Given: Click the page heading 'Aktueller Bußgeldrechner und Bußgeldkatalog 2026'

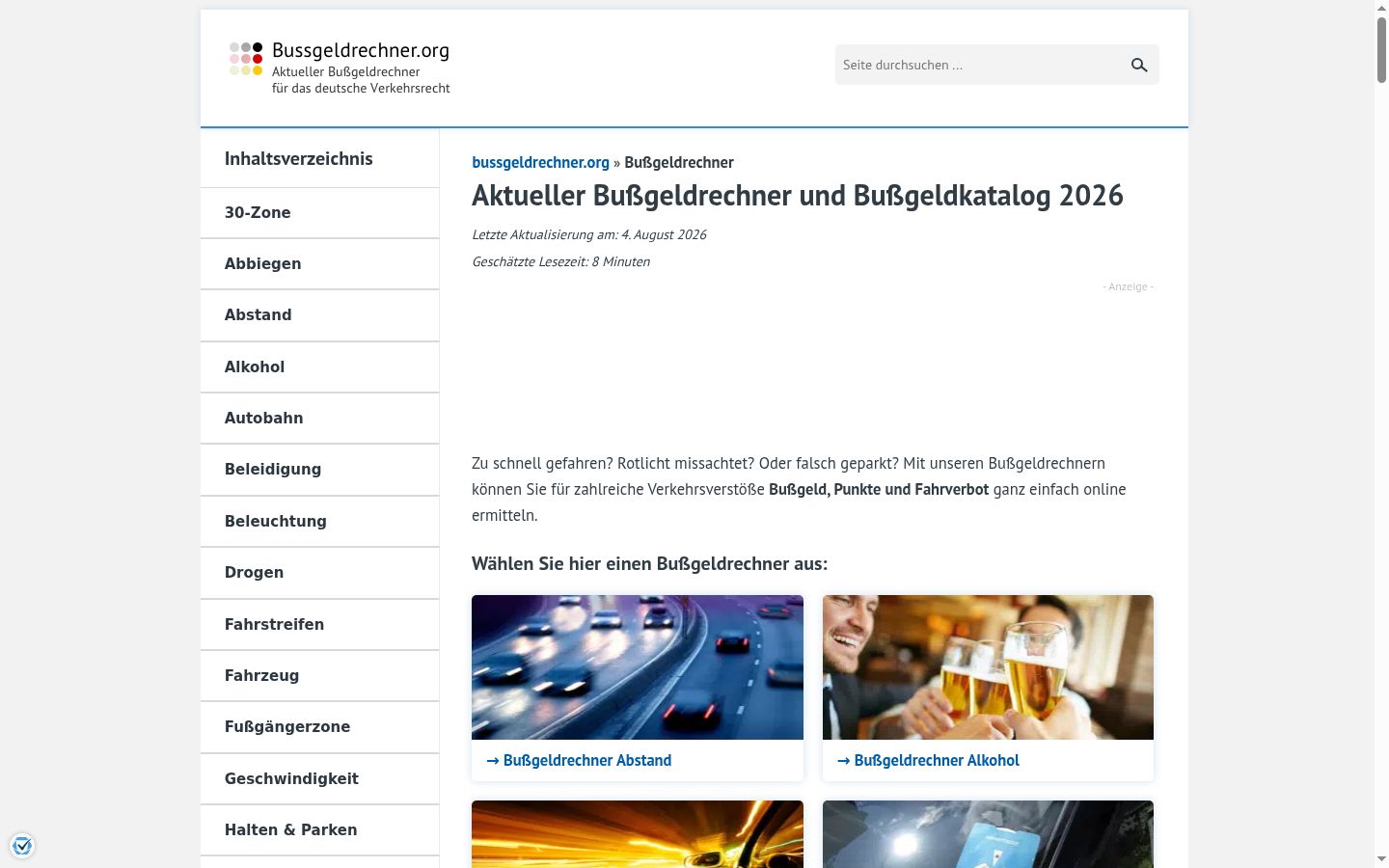Looking at the screenshot, I should click(798, 195).
